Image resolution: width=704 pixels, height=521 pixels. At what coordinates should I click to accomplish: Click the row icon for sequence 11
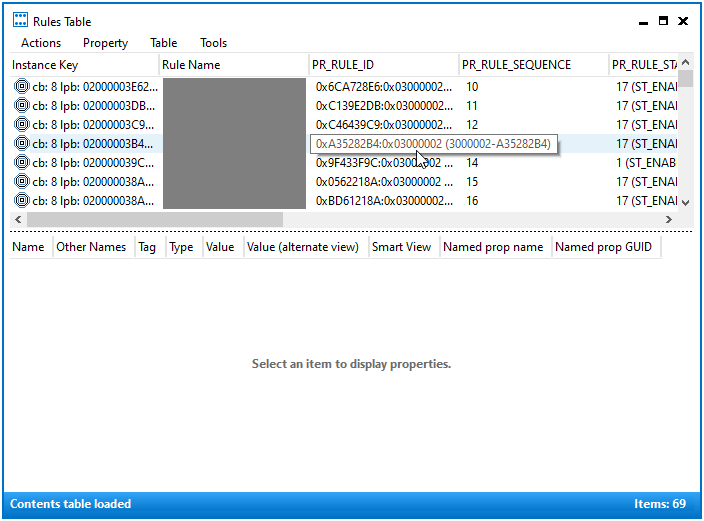tap(21, 106)
